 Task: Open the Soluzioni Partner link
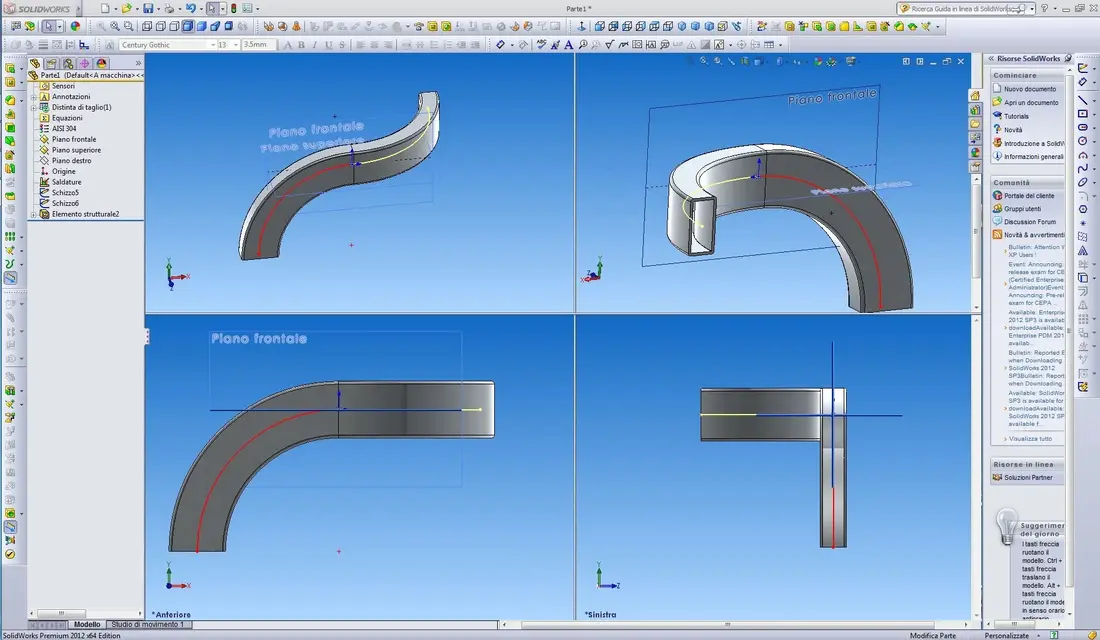pos(1028,477)
